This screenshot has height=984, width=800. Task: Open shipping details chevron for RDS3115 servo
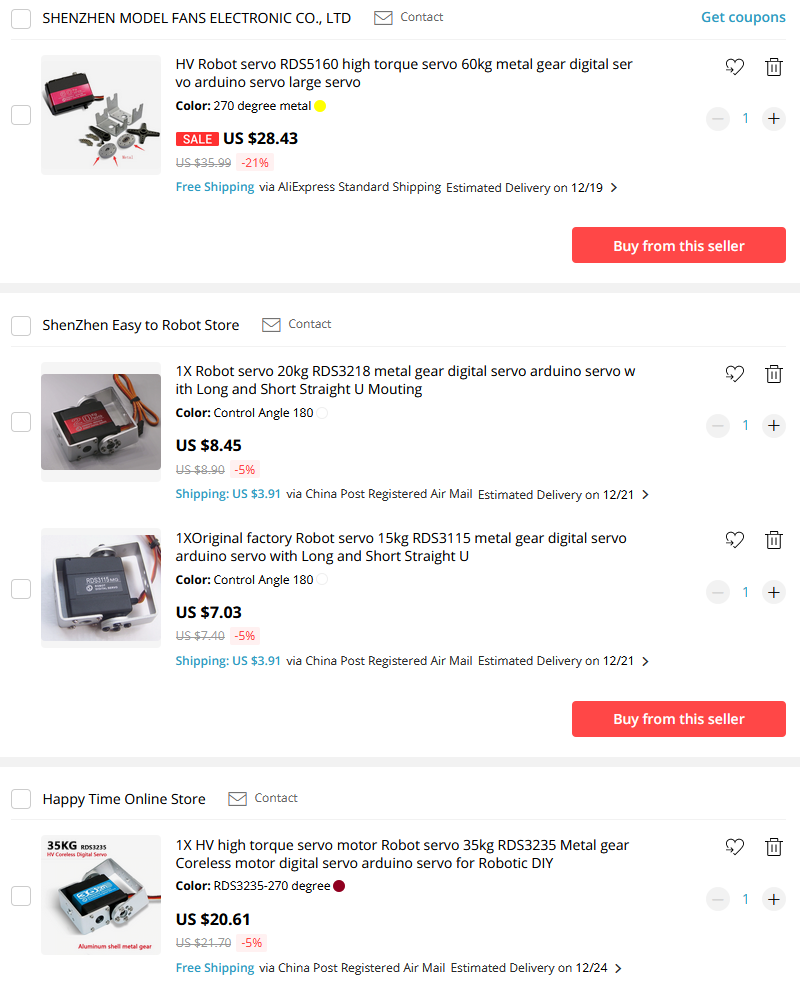[x=645, y=661]
